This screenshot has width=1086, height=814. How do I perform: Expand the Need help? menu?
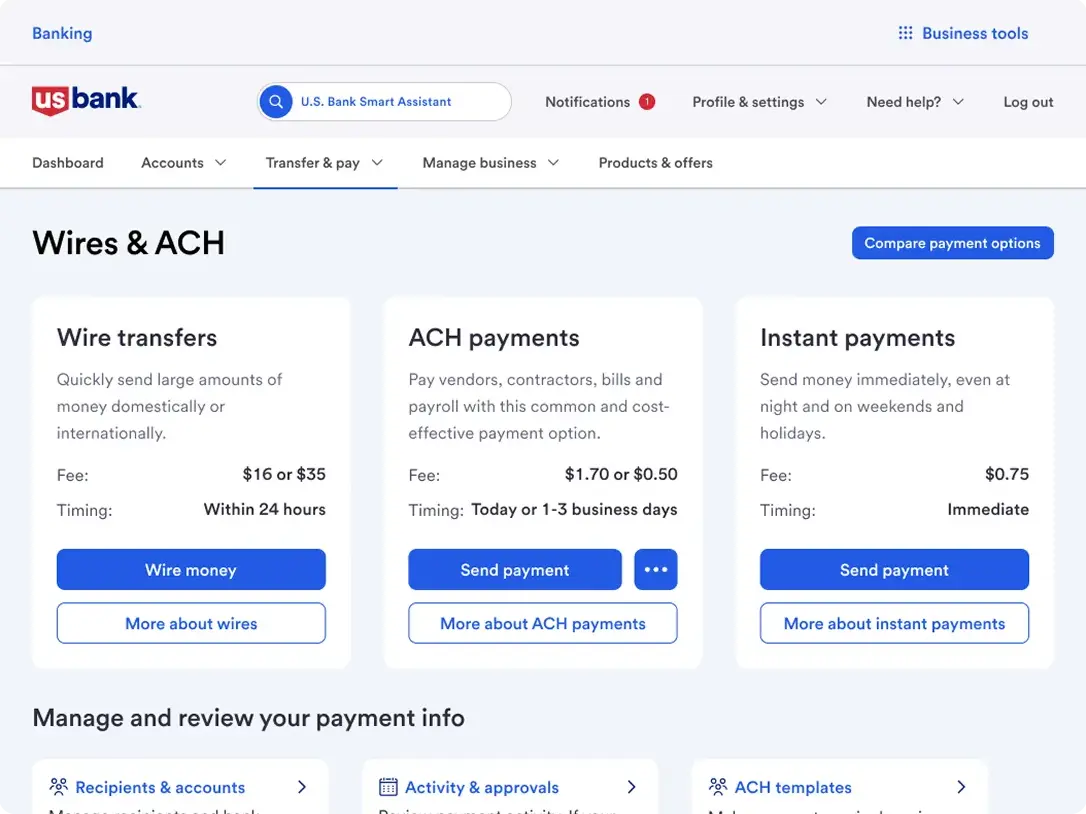[x=914, y=102]
